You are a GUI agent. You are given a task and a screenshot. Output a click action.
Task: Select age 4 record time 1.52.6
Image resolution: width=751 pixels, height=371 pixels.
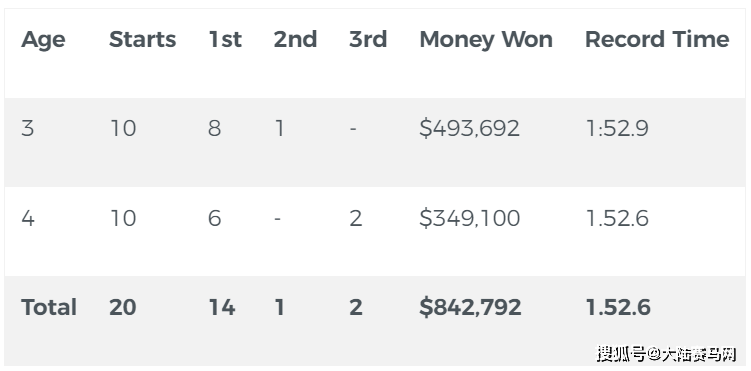coord(617,218)
